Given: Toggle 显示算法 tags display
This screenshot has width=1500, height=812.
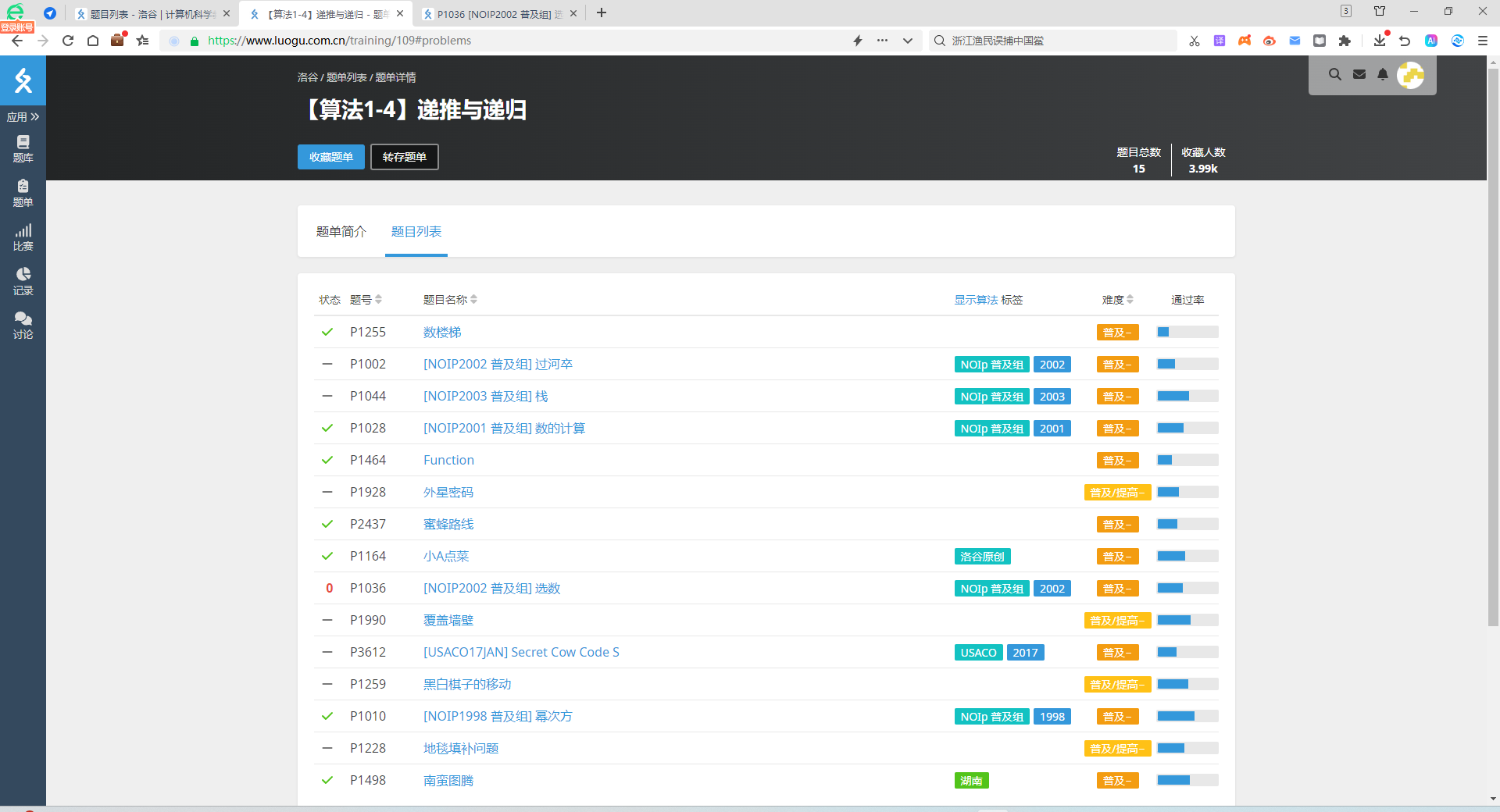Looking at the screenshot, I should (976, 300).
